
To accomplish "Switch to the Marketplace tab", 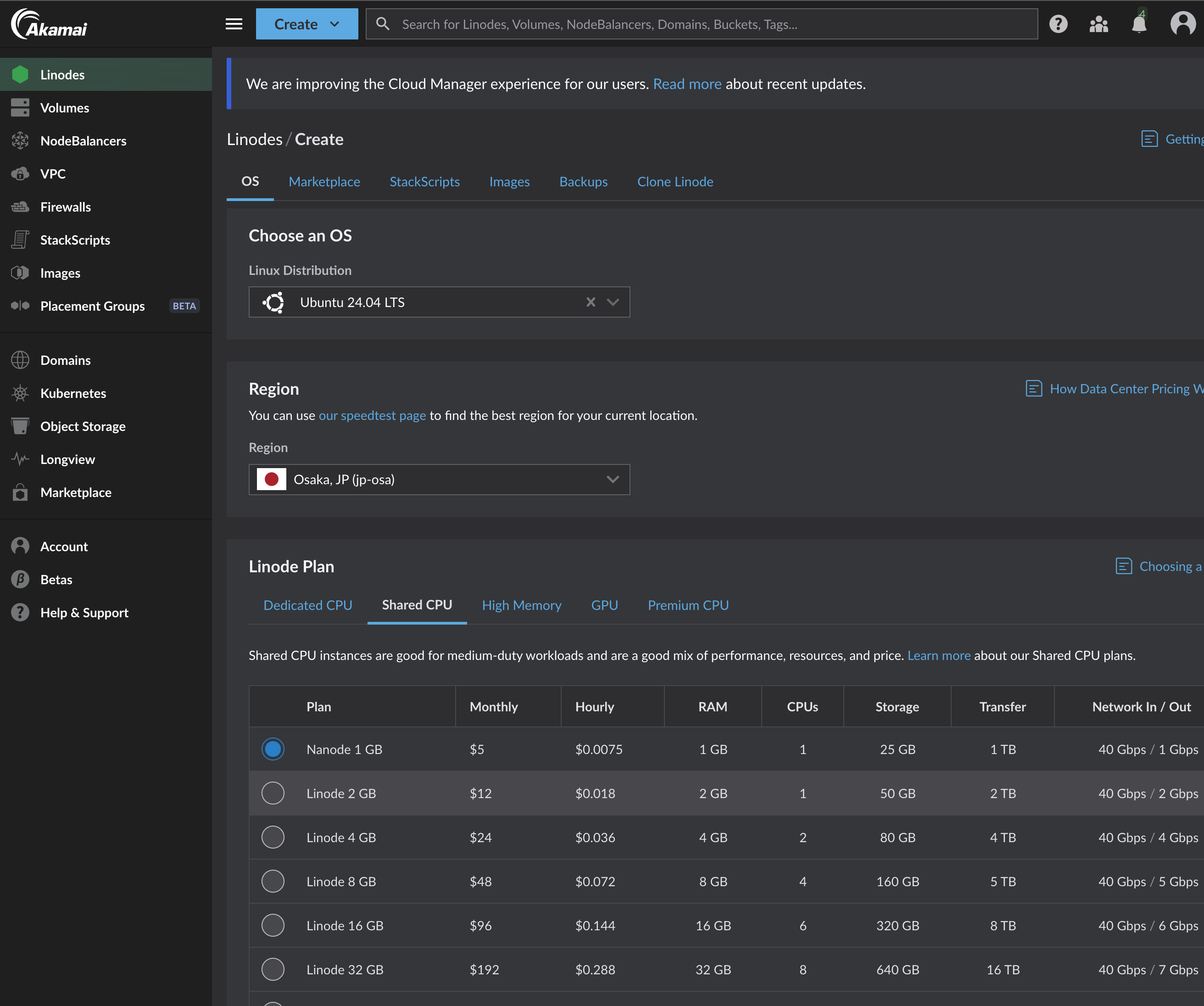I will (324, 182).
